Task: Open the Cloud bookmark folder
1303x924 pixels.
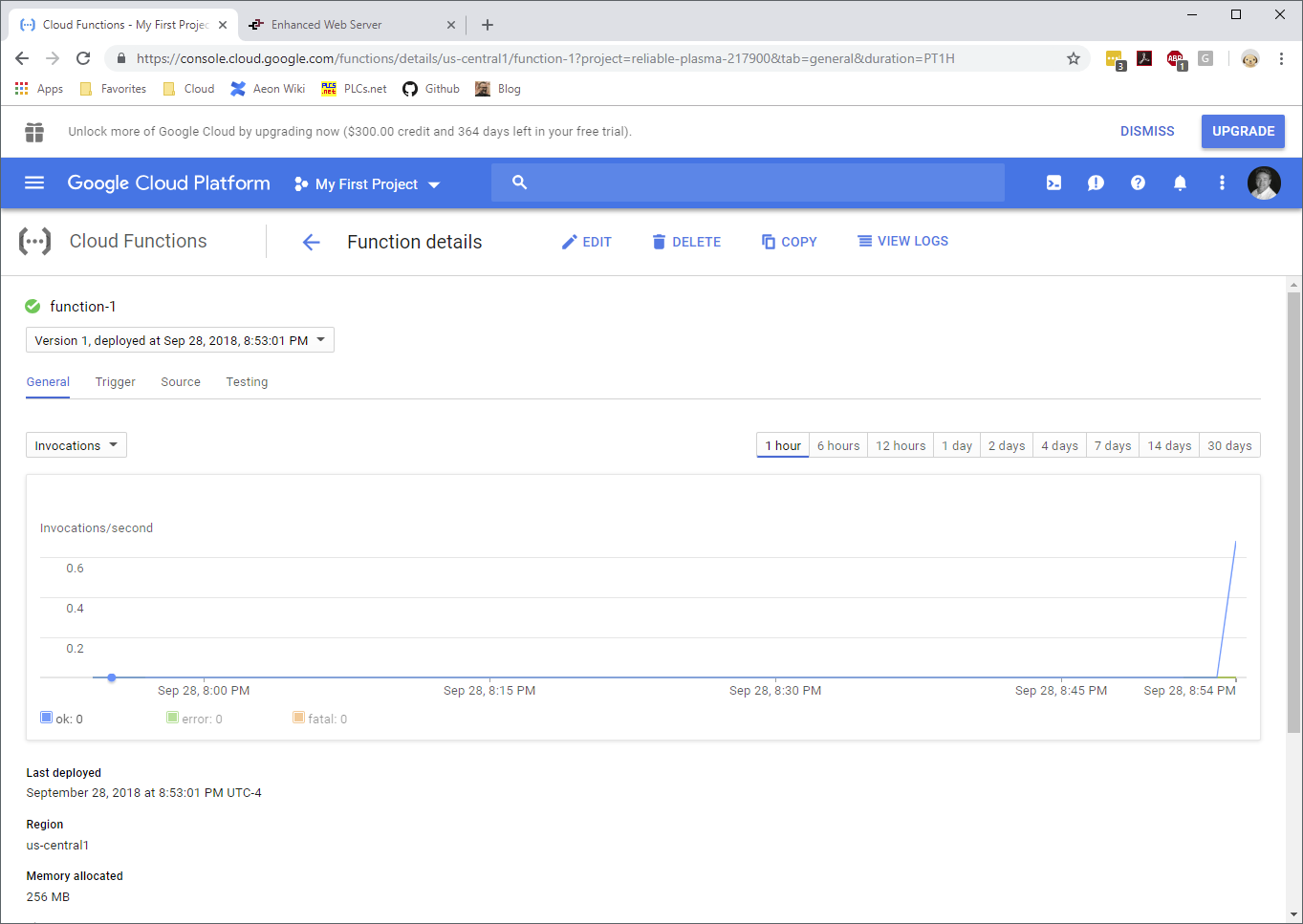Action: pos(188,89)
